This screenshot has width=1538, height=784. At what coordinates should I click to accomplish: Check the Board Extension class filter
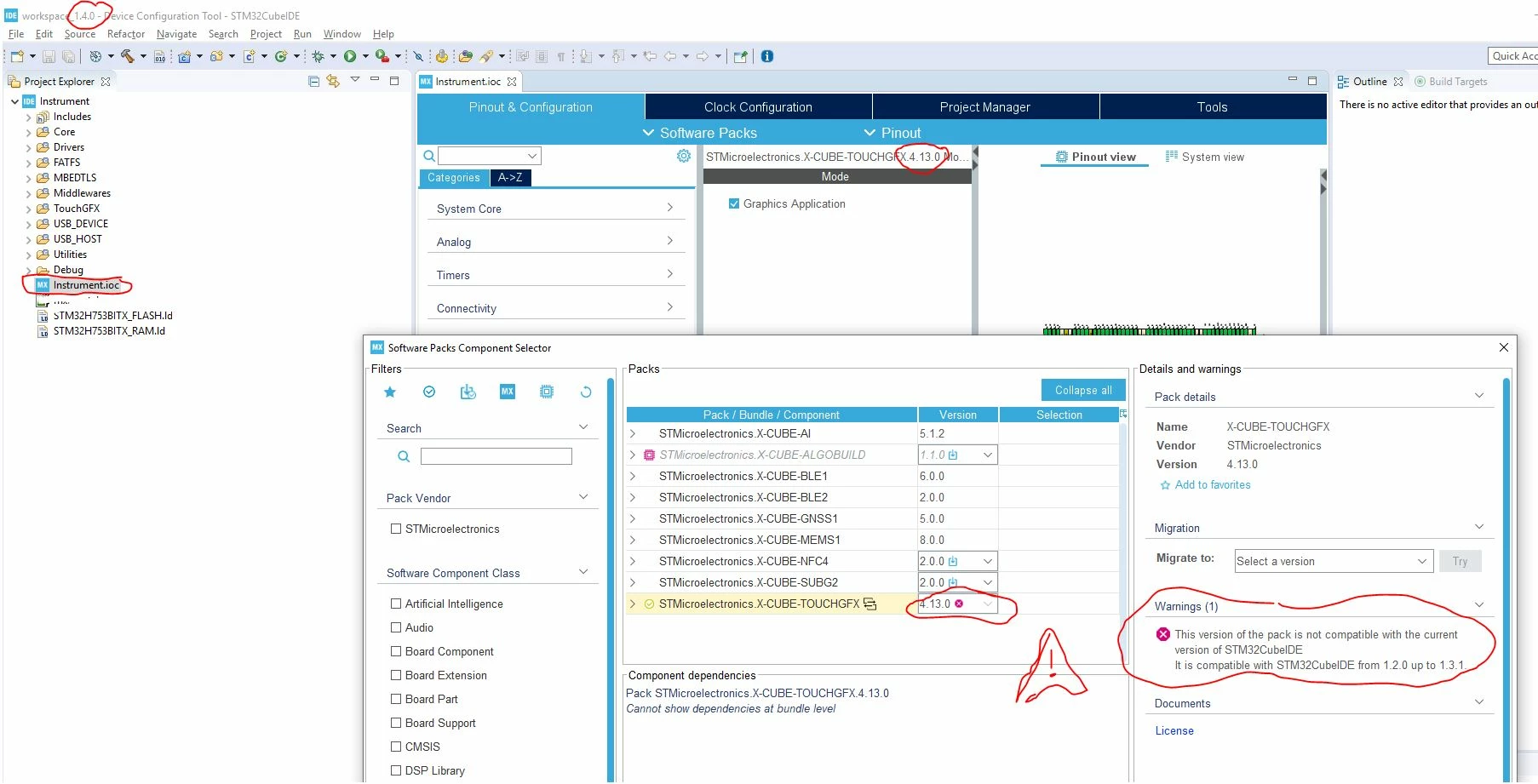coord(396,675)
